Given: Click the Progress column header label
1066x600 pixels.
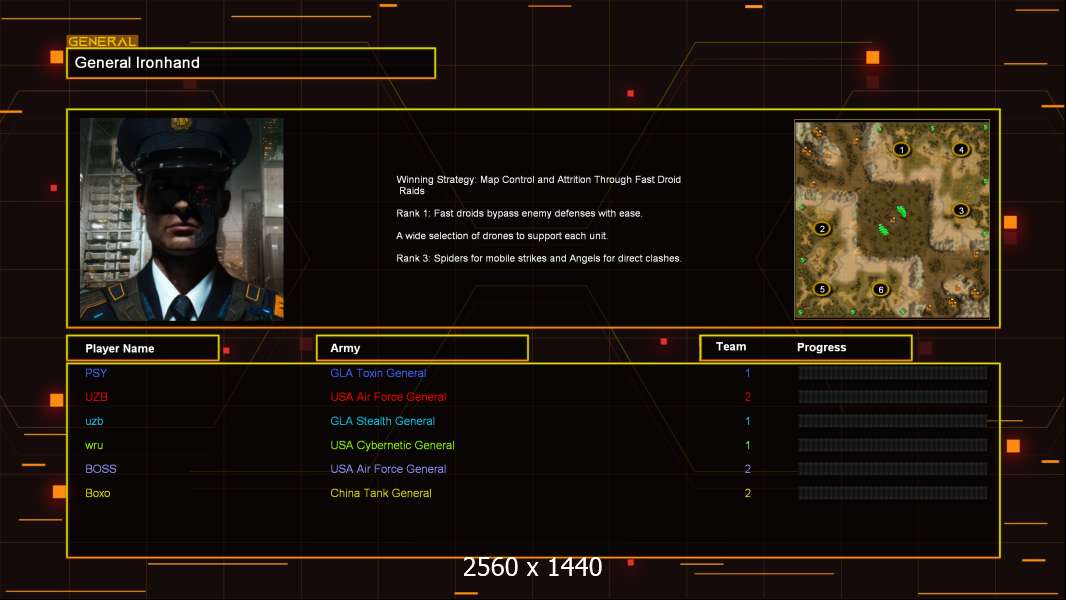Looking at the screenshot, I should [x=821, y=347].
